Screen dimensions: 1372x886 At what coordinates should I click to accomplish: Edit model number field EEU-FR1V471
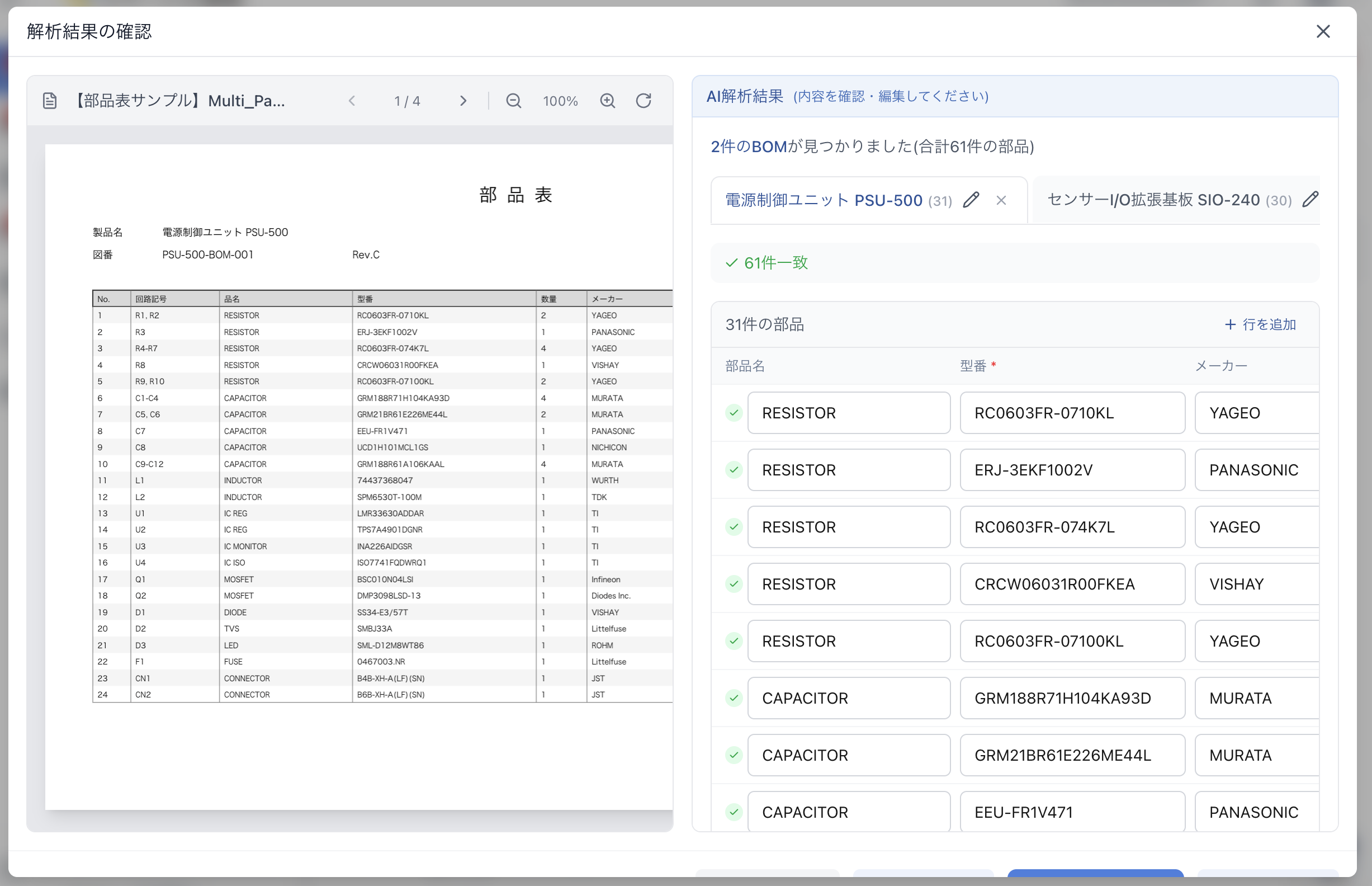1072,811
